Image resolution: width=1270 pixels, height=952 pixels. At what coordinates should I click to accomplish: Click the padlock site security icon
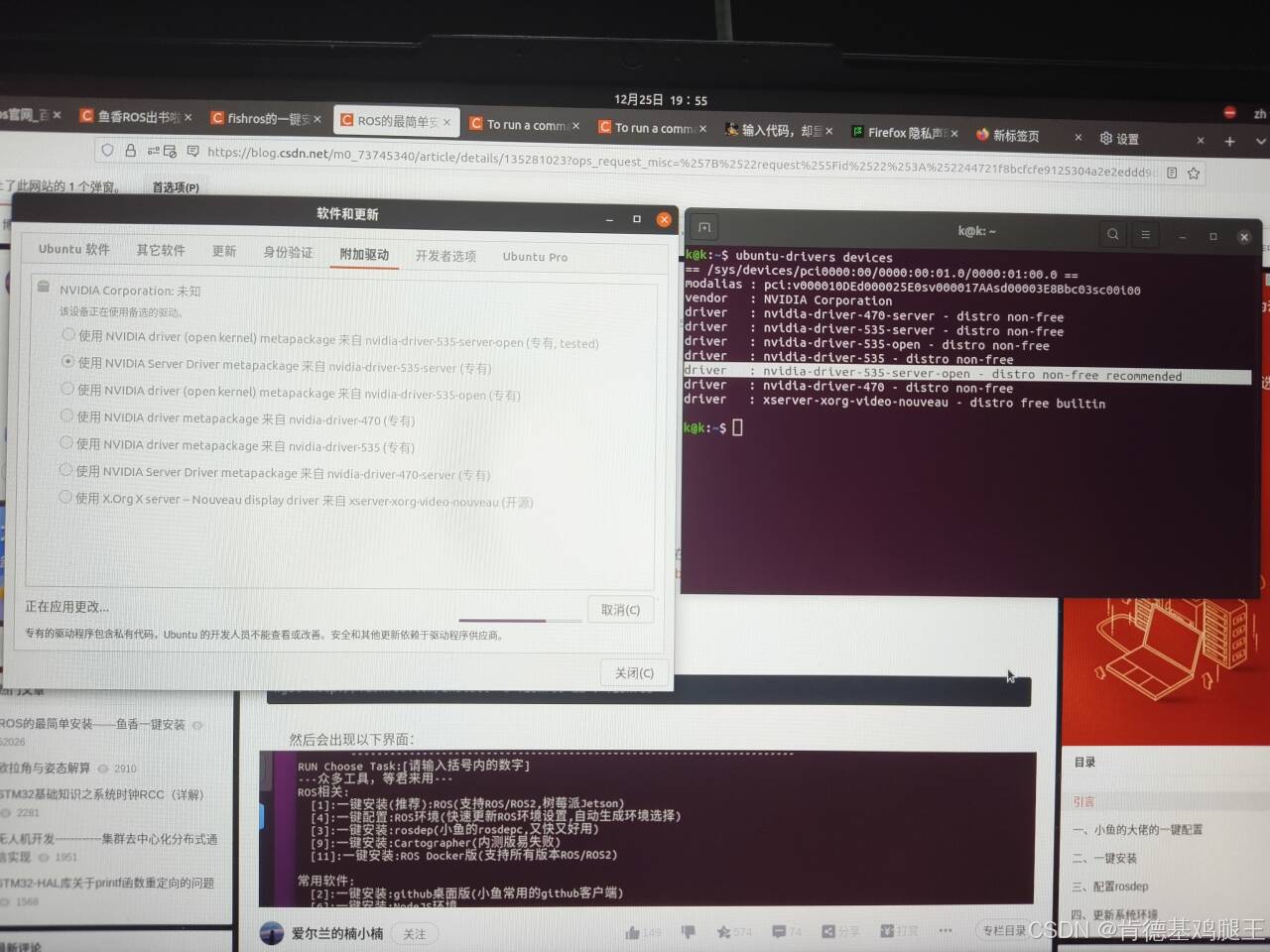pyautogui.click(x=130, y=151)
